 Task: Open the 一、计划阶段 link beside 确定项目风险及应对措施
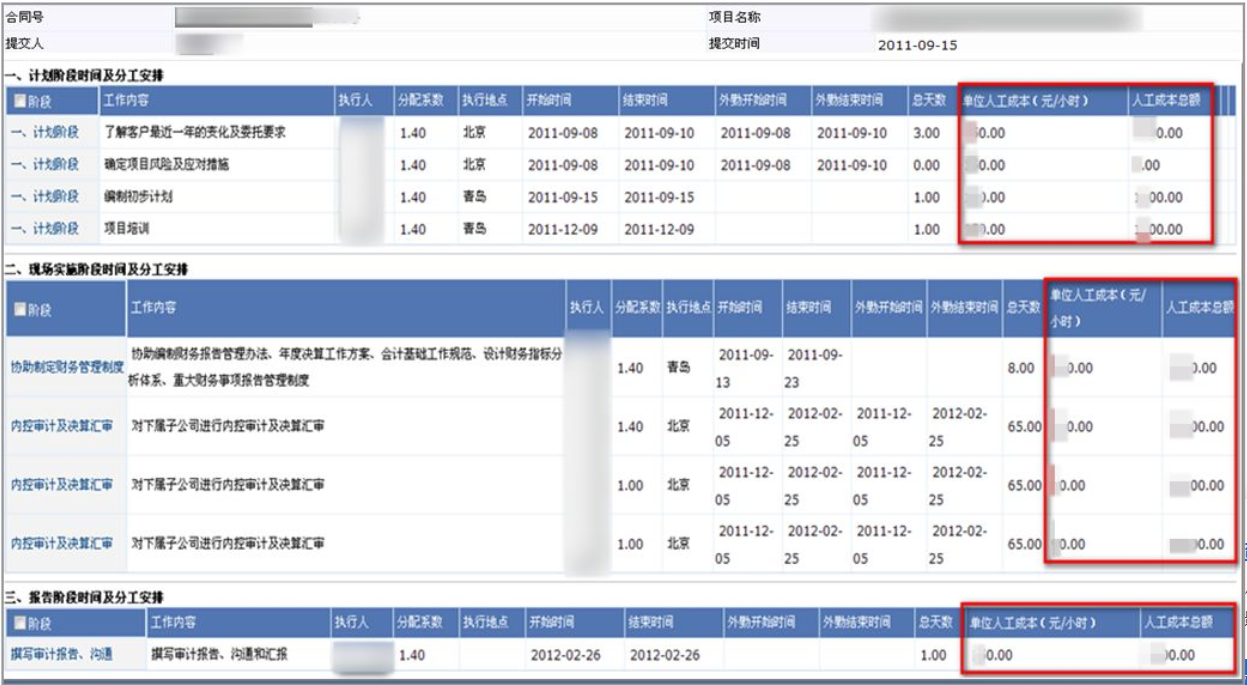(x=44, y=165)
